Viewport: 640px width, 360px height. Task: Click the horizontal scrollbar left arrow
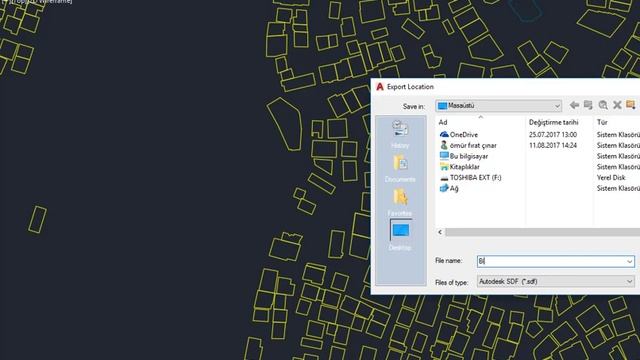coord(440,232)
